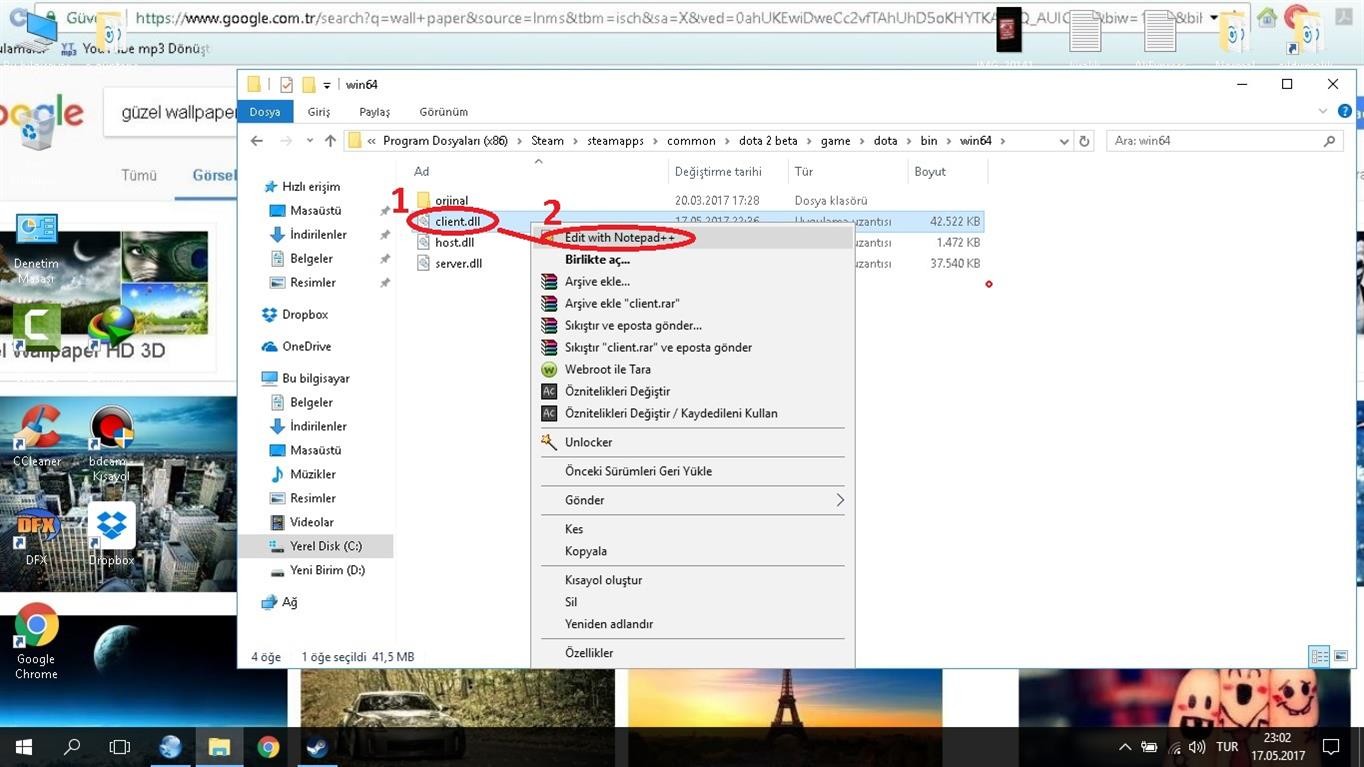The image size is (1364, 767).
Task: Open Windows Start menu
Action: click(x=23, y=747)
